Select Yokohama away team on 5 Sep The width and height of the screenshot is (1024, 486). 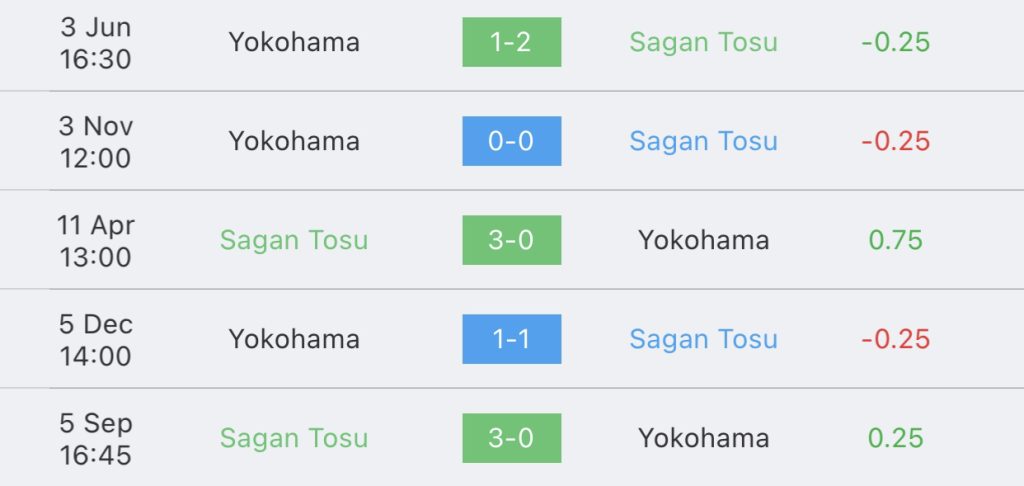(703, 438)
